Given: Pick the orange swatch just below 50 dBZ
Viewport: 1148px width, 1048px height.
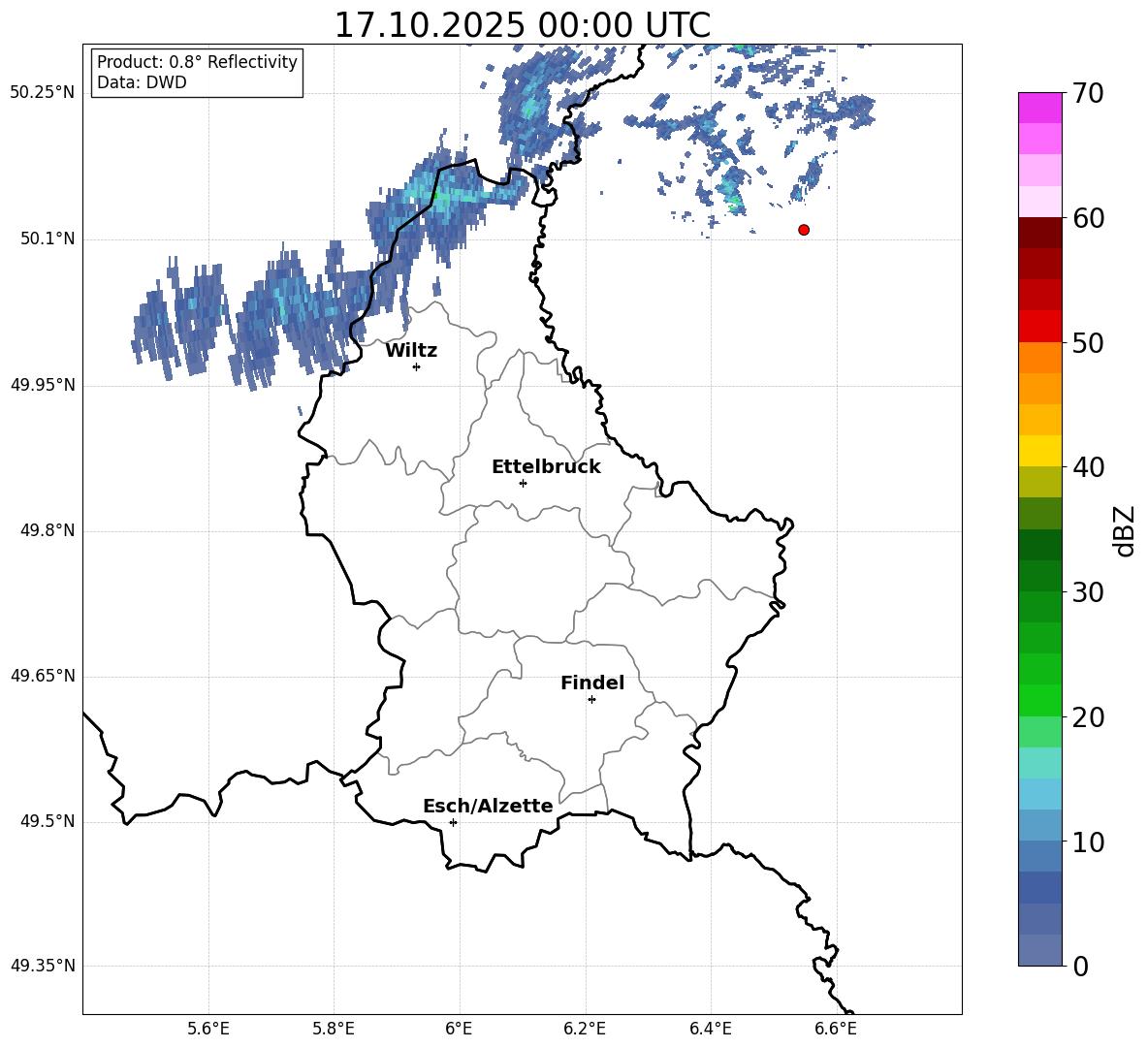Looking at the screenshot, I should (x=1040, y=357).
